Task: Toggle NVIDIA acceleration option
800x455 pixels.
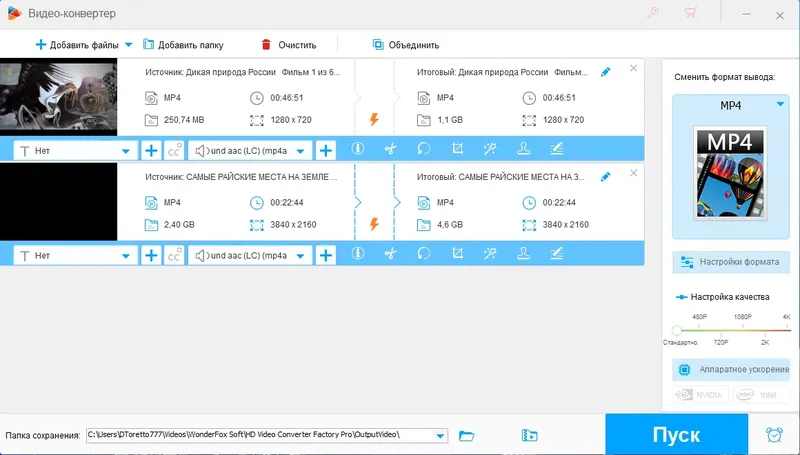Action: tap(701, 395)
